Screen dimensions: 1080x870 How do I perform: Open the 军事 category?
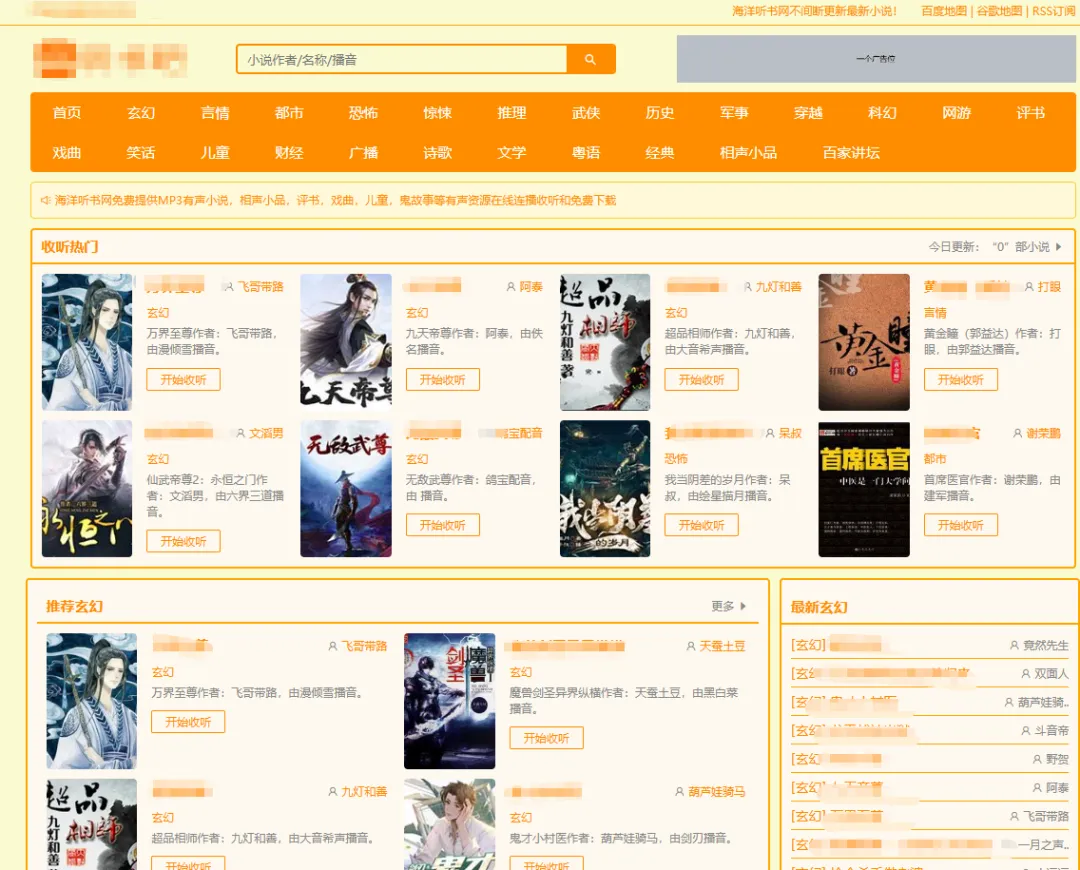click(x=734, y=113)
